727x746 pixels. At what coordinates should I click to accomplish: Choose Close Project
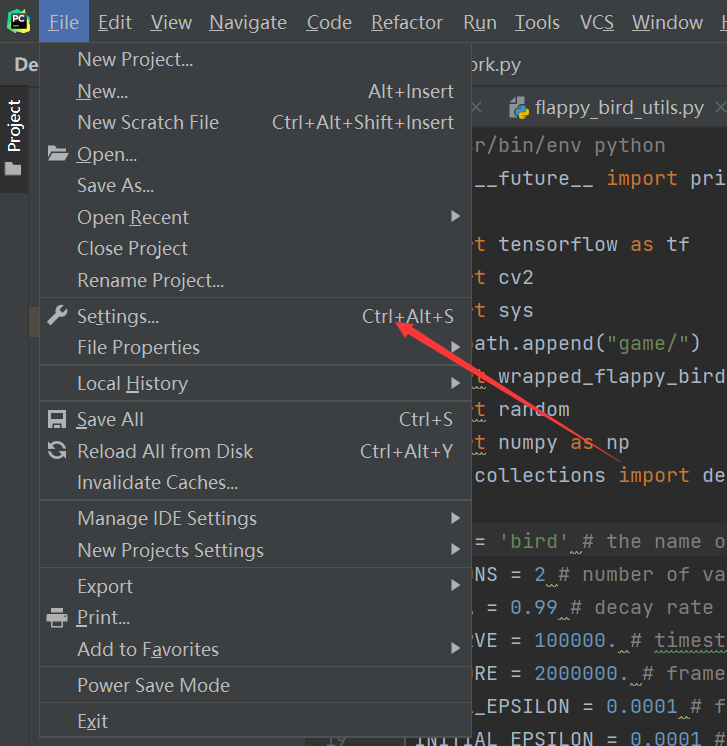255,248
